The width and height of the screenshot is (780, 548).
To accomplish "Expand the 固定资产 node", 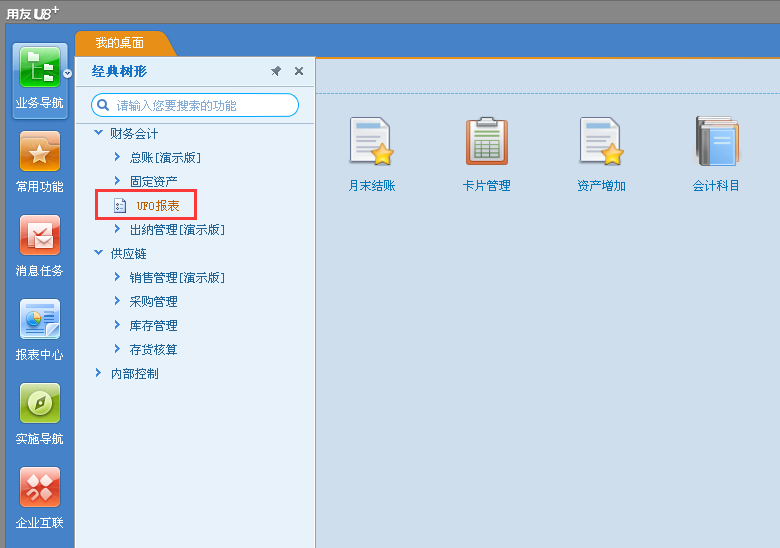I will pyautogui.click(x=117, y=181).
